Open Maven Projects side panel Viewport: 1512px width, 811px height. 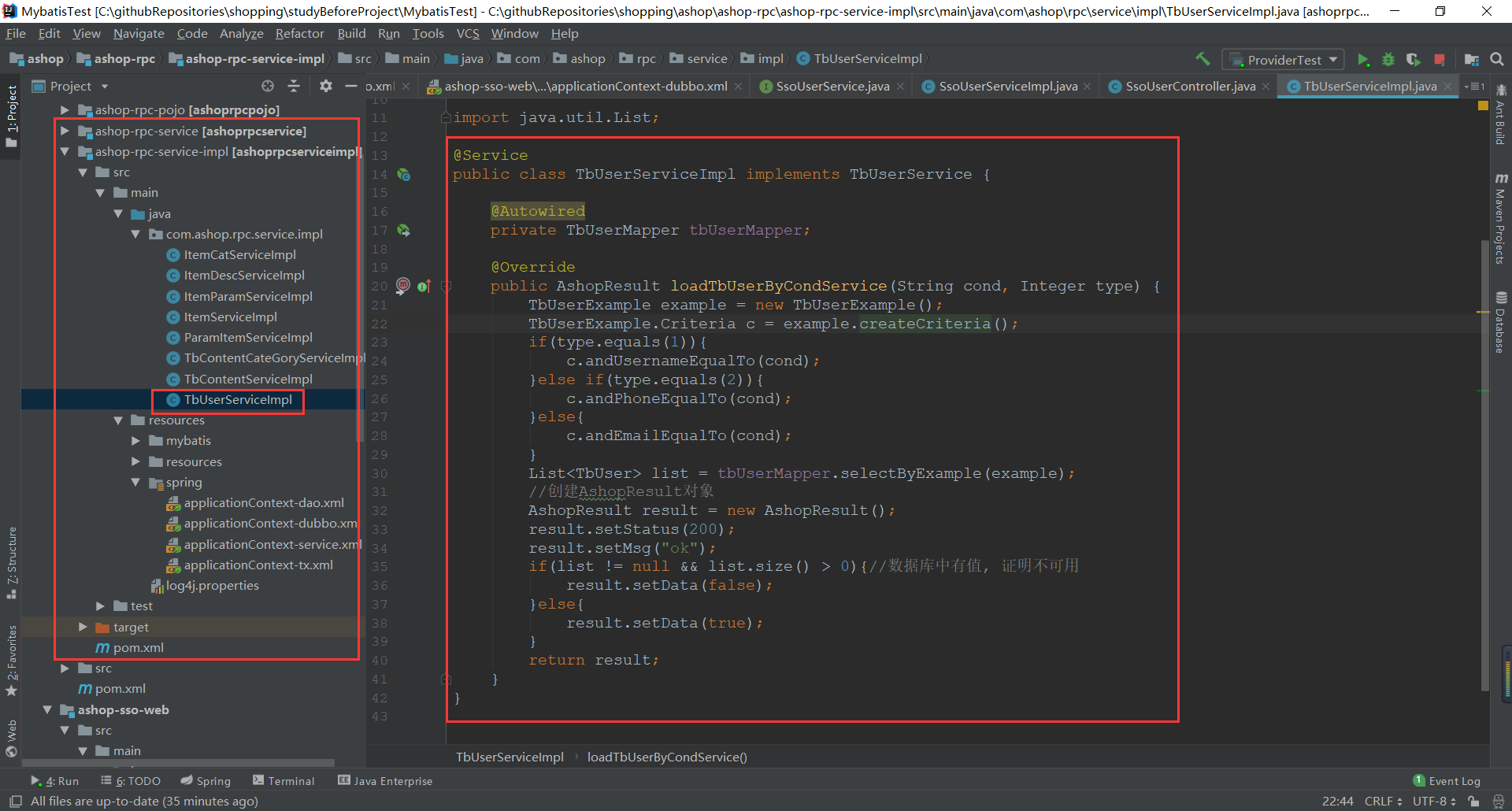click(x=1500, y=219)
